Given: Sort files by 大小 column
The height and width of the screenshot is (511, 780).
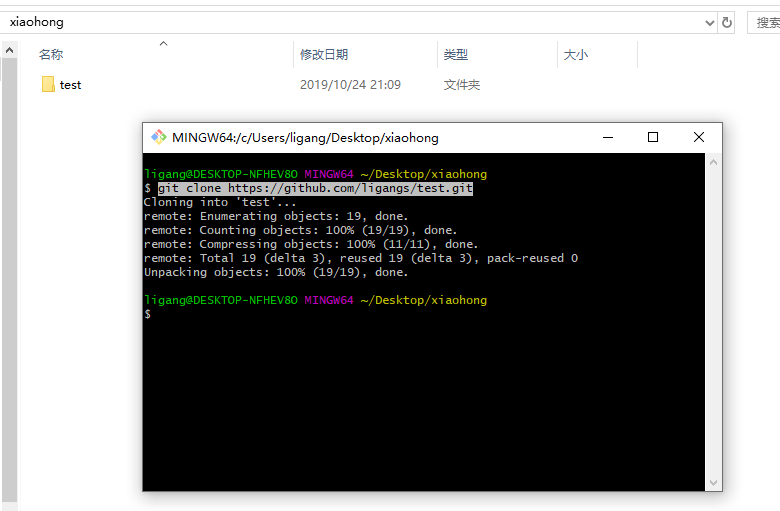Looking at the screenshot, I should pyautogui.click(x=576, y=54).
